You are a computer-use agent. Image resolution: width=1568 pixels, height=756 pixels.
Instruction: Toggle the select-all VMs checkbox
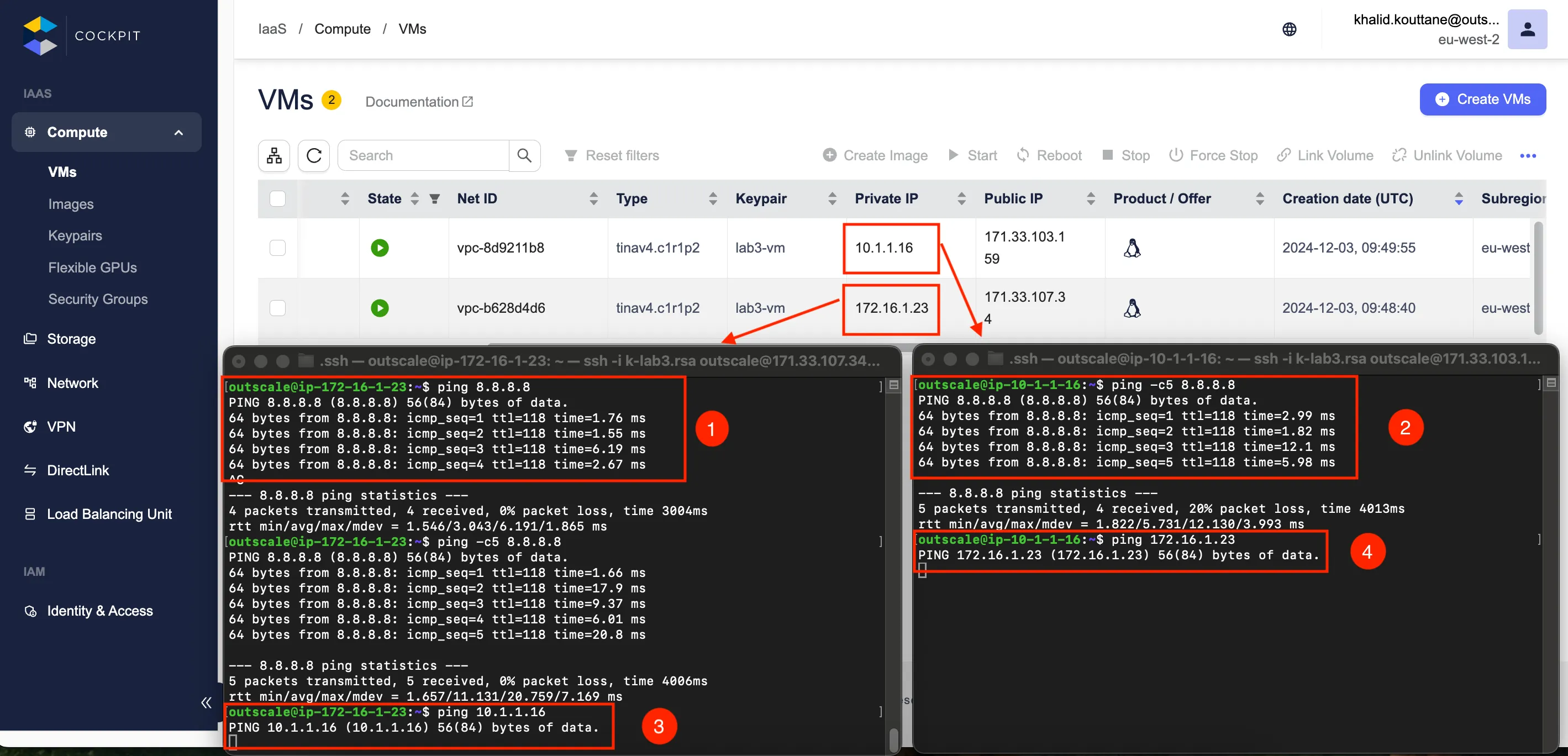coord(277,198)
